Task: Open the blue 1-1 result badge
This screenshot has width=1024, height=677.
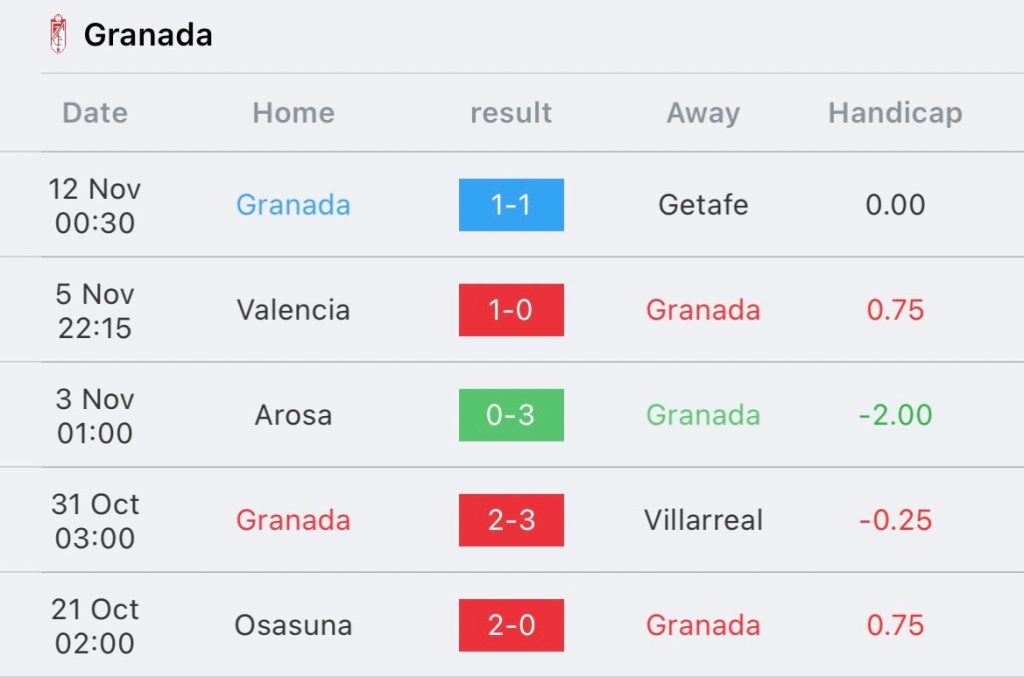Action: tap(511, 205)
